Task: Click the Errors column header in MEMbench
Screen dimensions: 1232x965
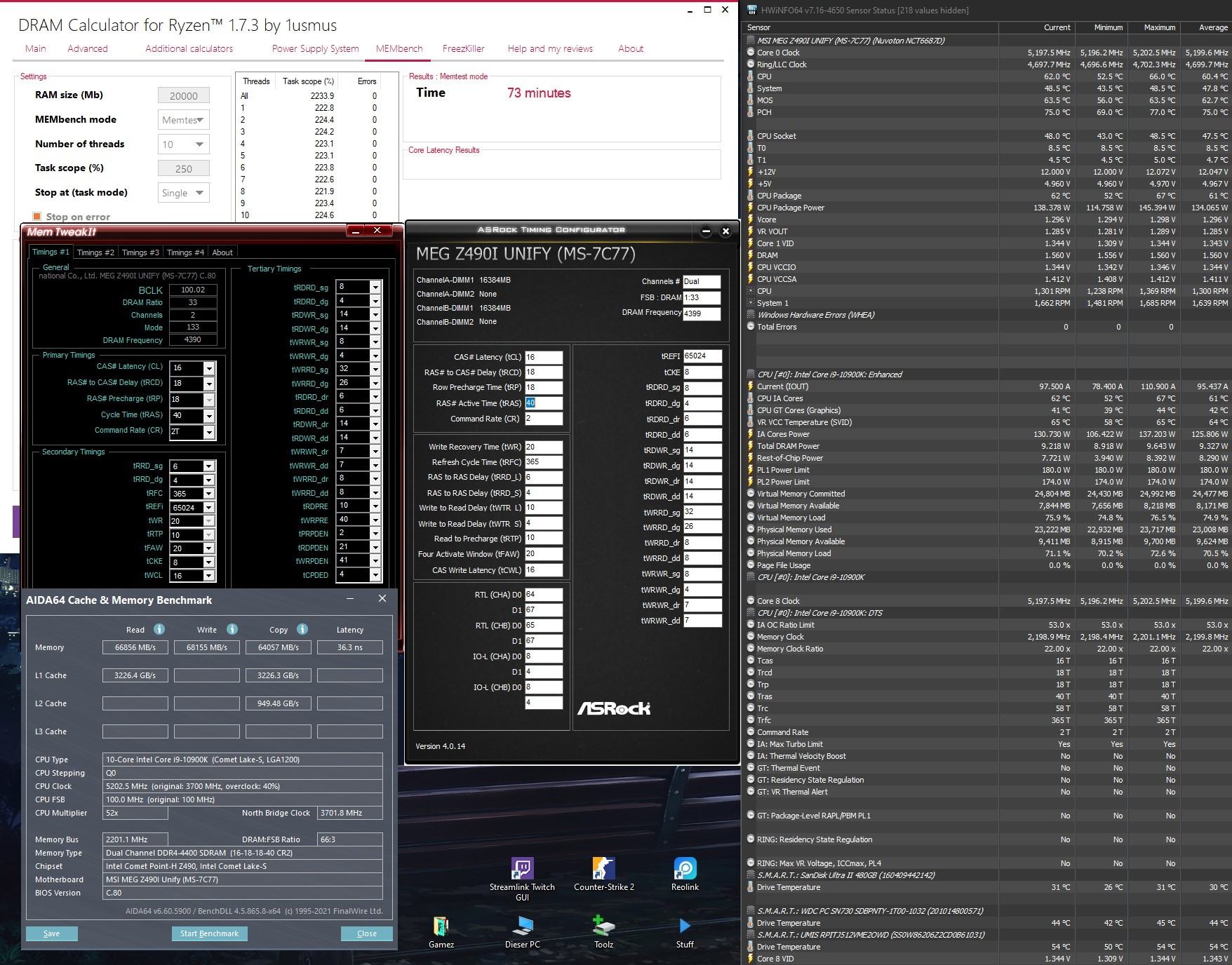Action: pos(367,81)
